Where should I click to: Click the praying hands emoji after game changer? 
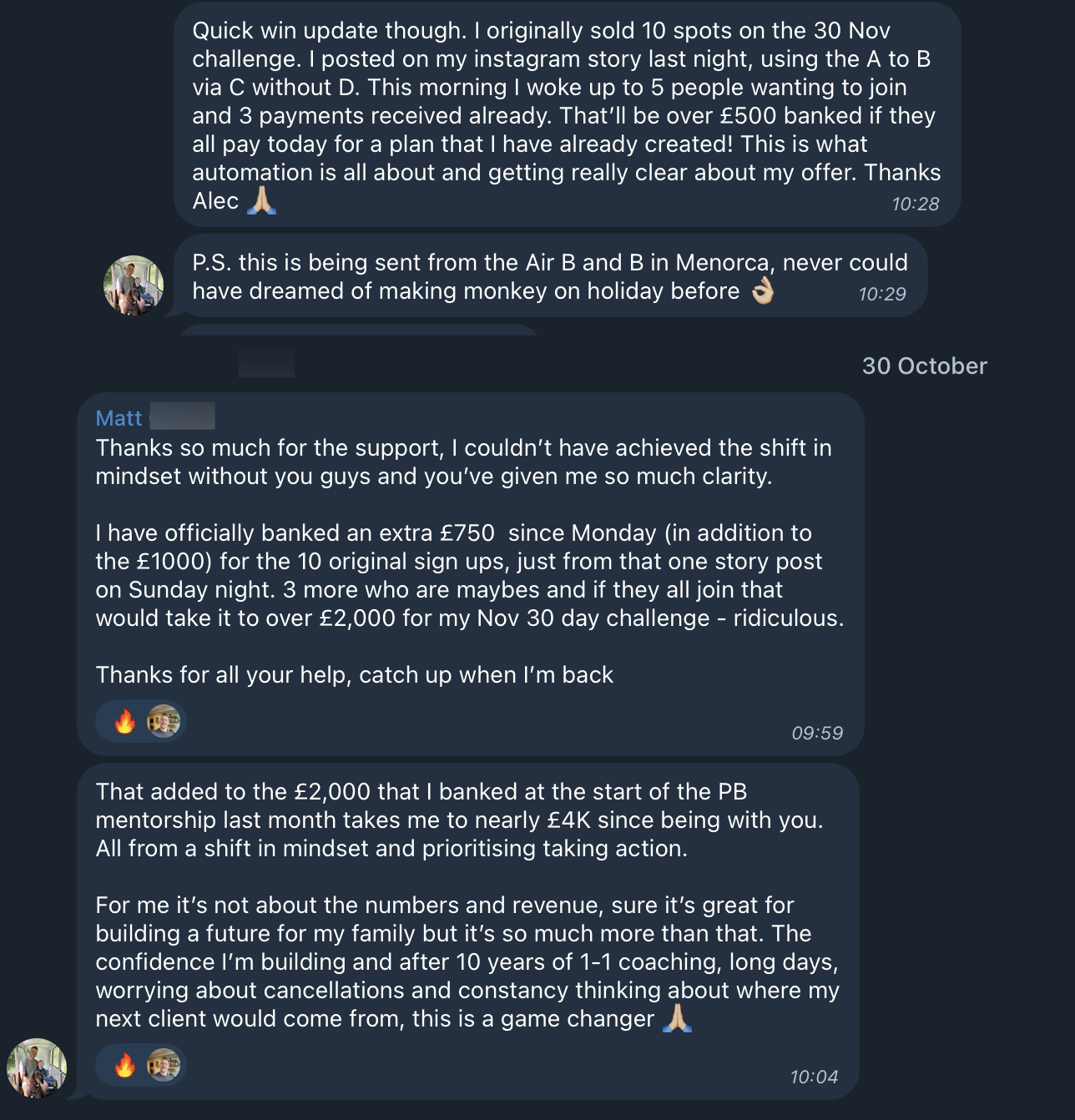coord(677,1018)
